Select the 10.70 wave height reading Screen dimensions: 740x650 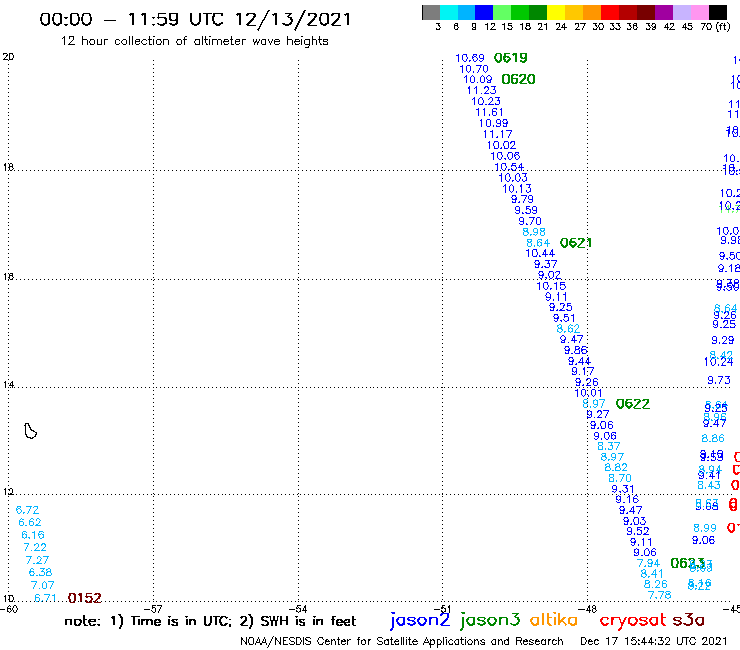coord(474,69)
